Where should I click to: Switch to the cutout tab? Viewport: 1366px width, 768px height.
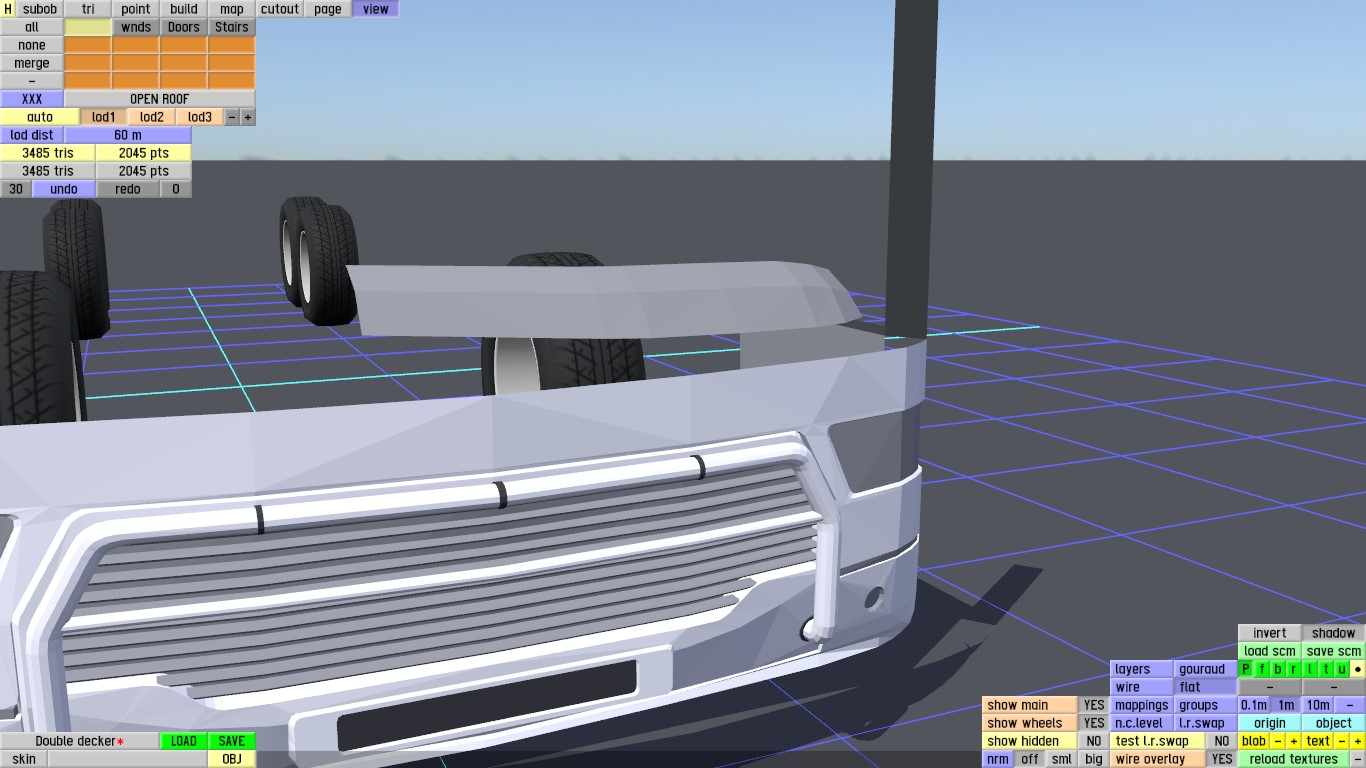280,9
